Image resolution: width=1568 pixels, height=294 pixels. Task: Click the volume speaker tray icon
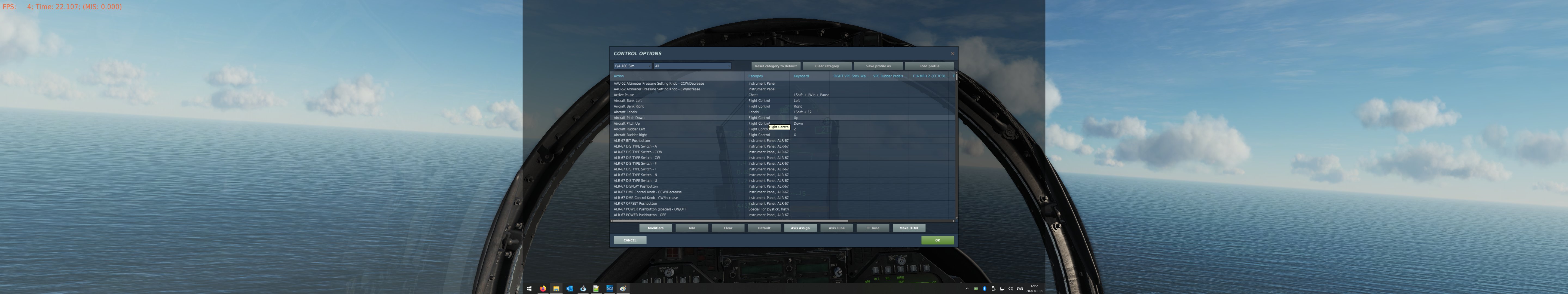[1010, 289]
